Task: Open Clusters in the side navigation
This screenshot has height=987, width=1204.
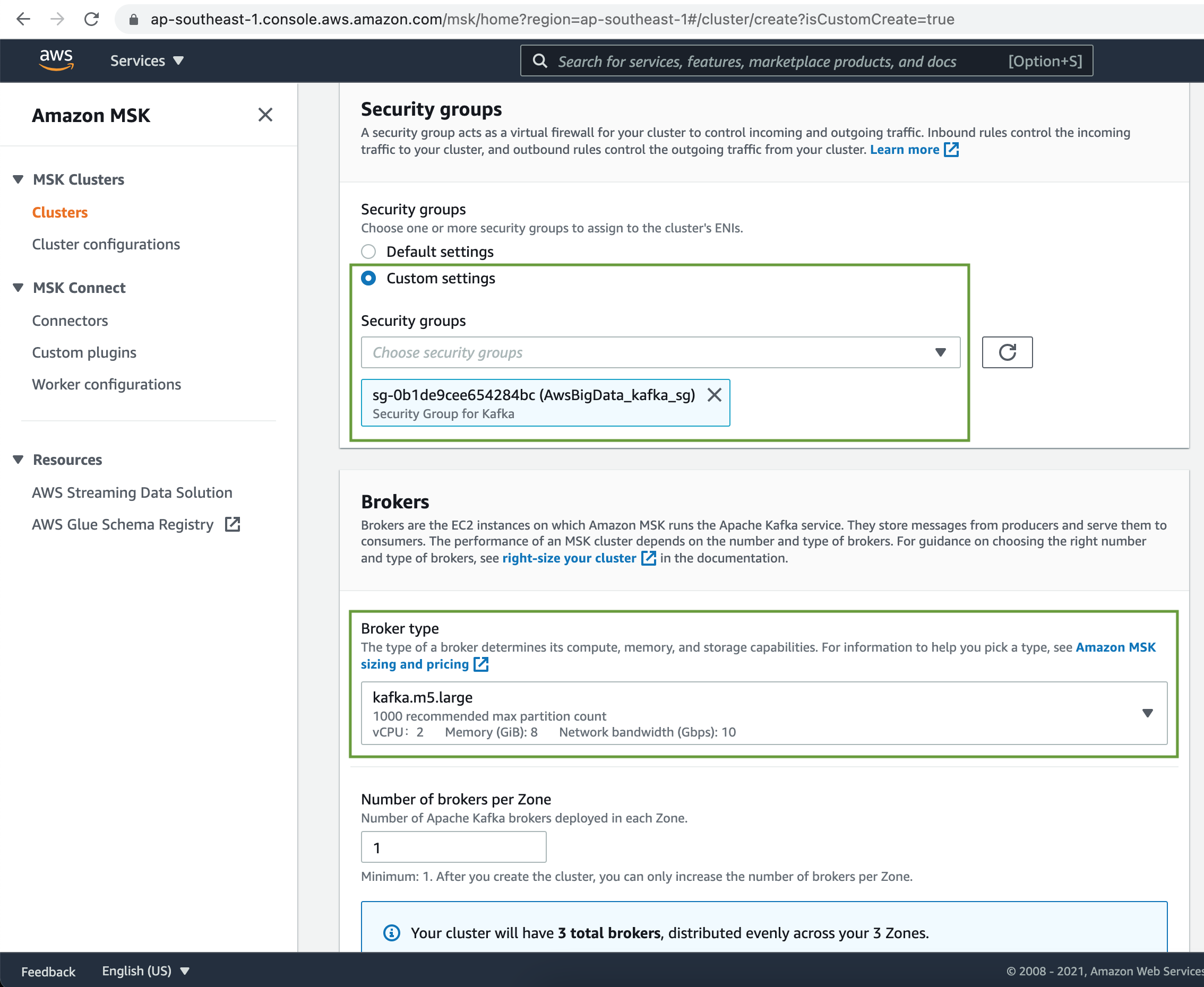Action: pos(59,212)
